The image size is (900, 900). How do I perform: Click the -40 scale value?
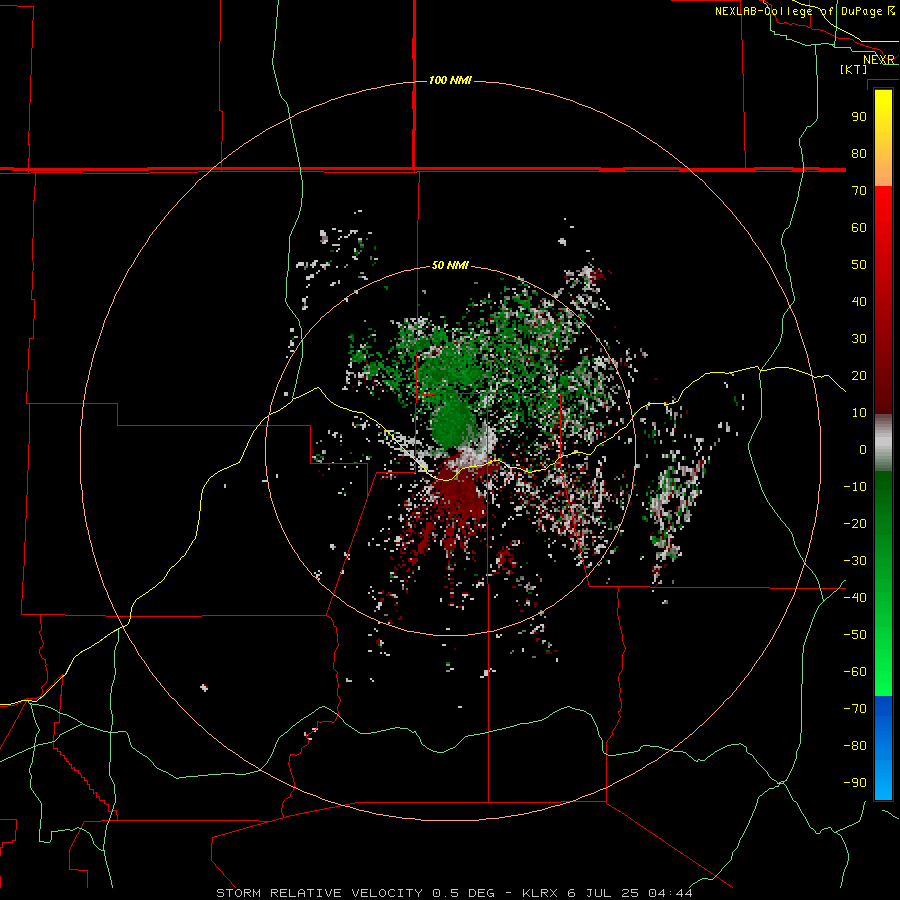click(855, 598)
